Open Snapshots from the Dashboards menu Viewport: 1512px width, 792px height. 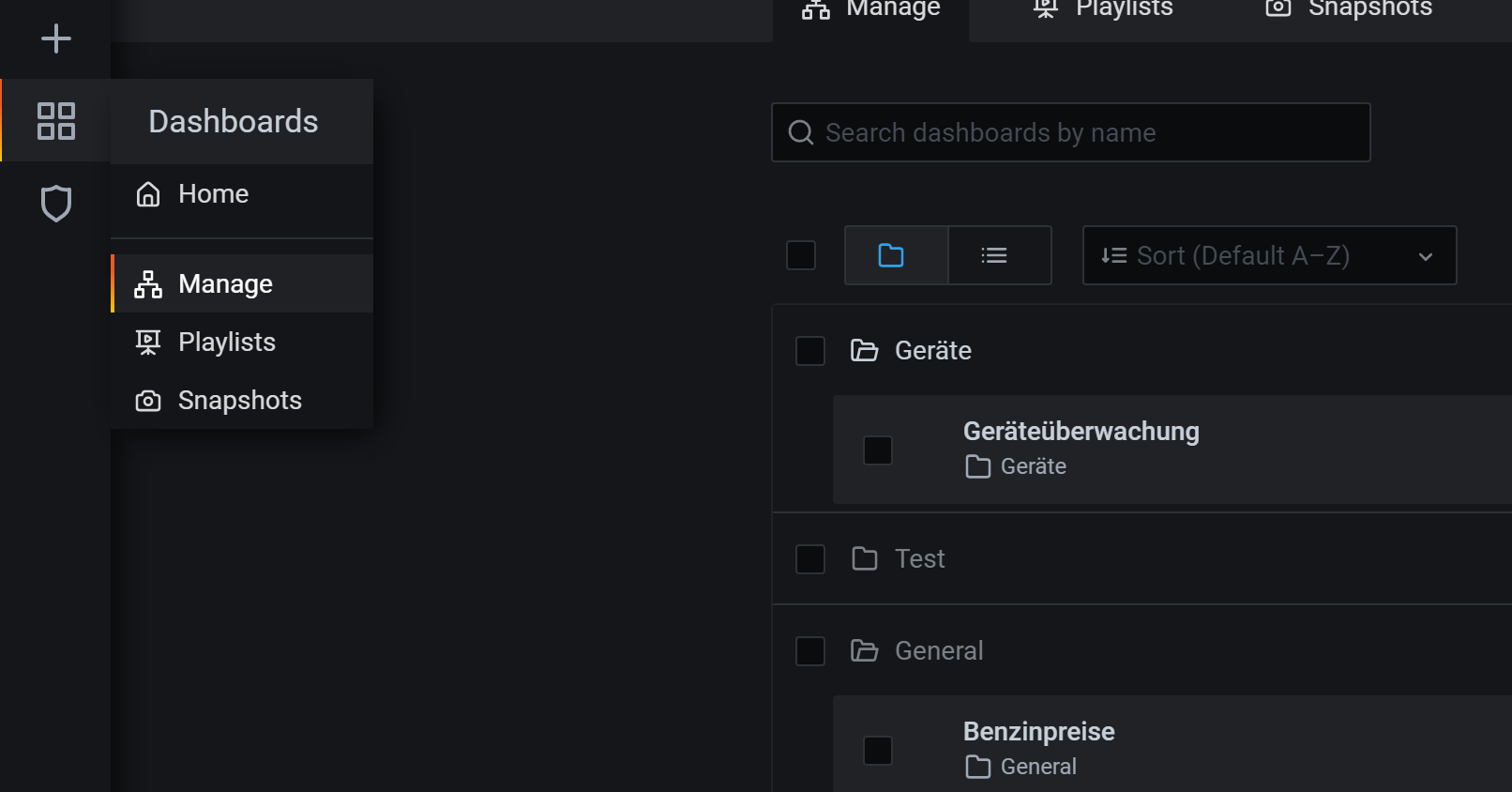tap(242, 400)
